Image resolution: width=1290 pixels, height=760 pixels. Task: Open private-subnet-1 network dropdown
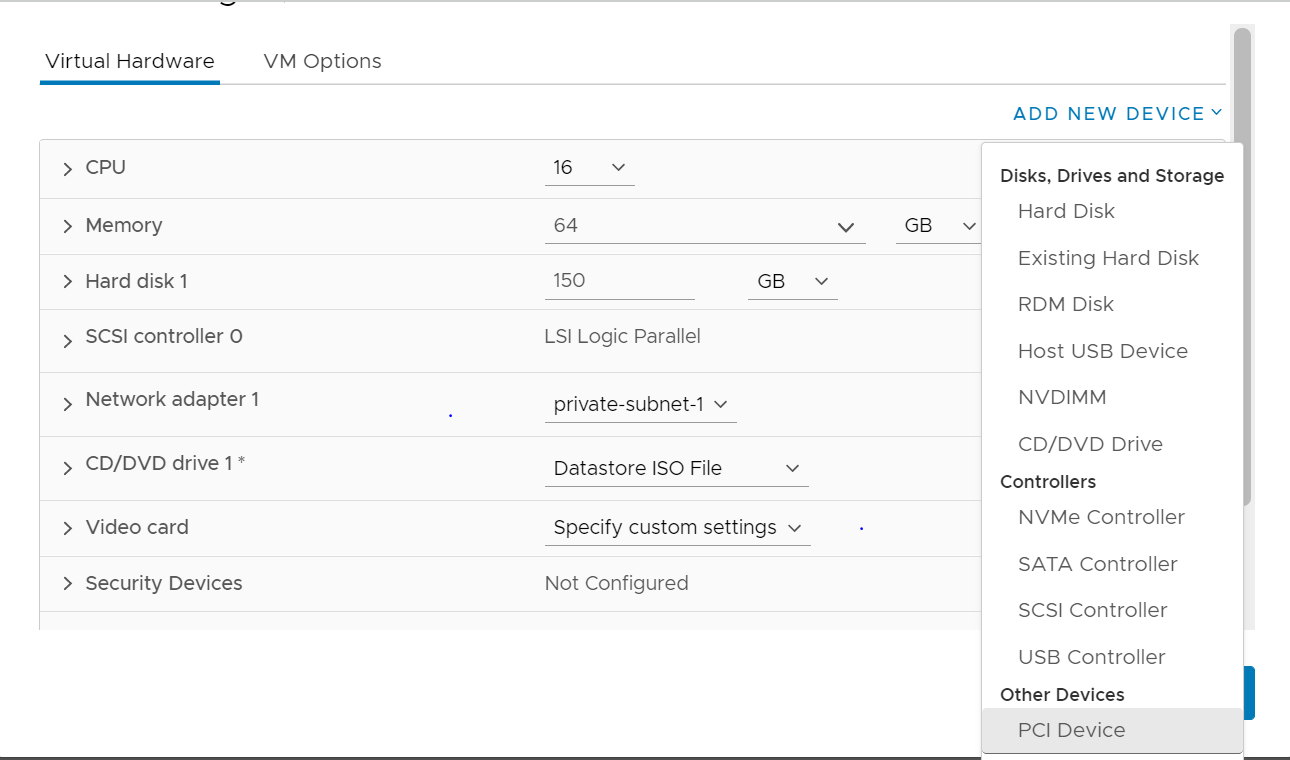(x=640, y=405)
